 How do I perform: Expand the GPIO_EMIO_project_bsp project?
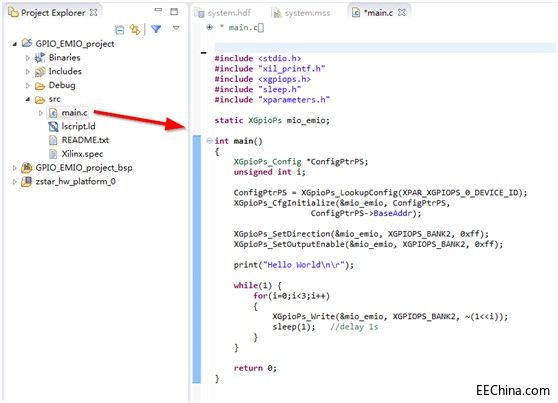coord(14,168)
